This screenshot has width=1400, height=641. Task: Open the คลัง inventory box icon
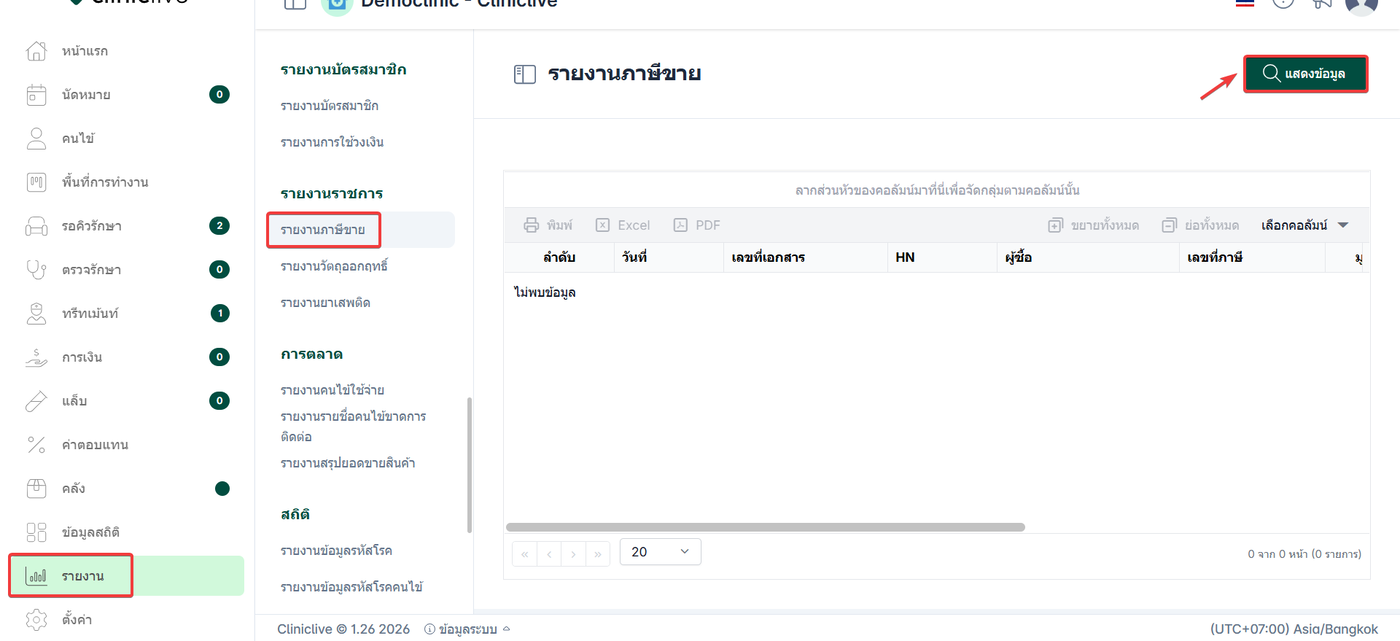[36, 488]
